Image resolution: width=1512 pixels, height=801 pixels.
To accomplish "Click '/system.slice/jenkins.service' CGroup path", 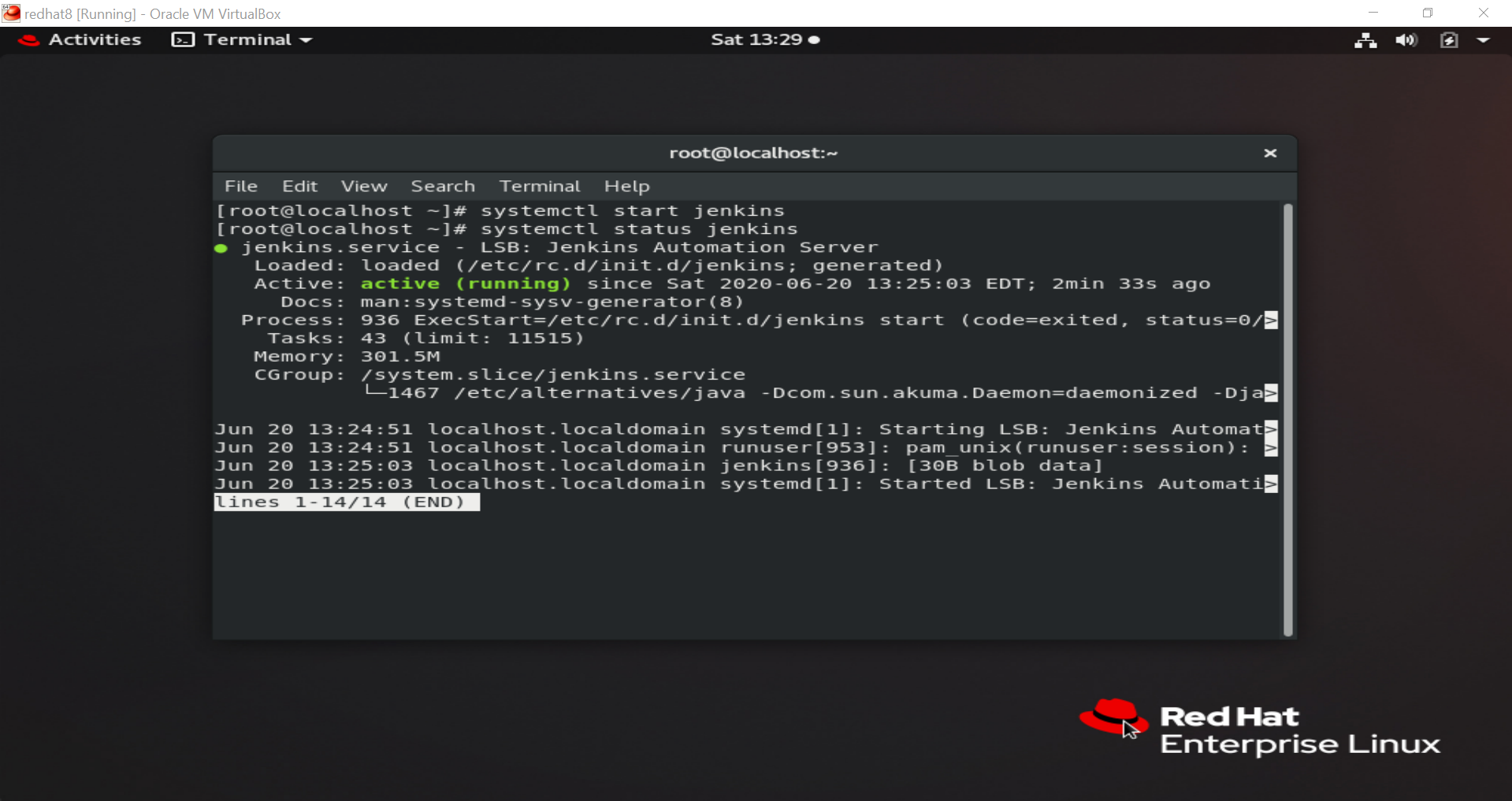I will point(553,375).
